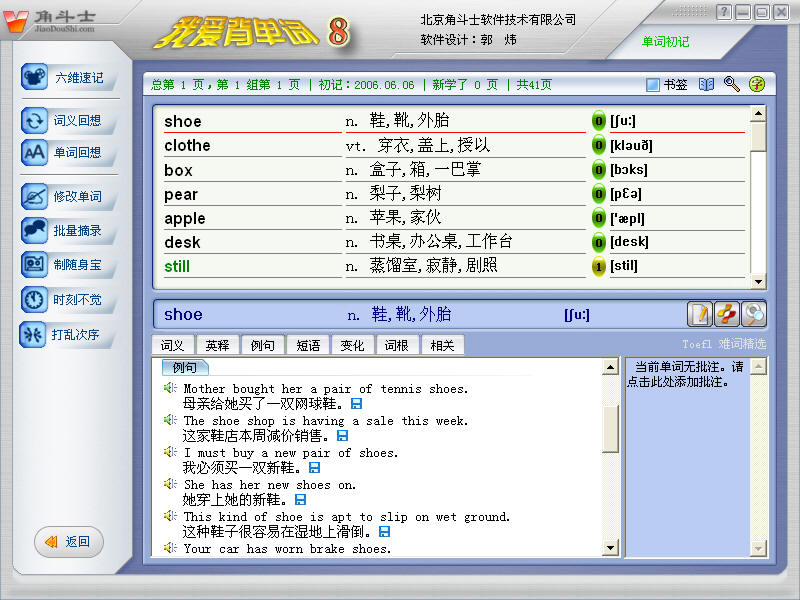Toggle the green 0 marker for apple

(x=598, y=218)
